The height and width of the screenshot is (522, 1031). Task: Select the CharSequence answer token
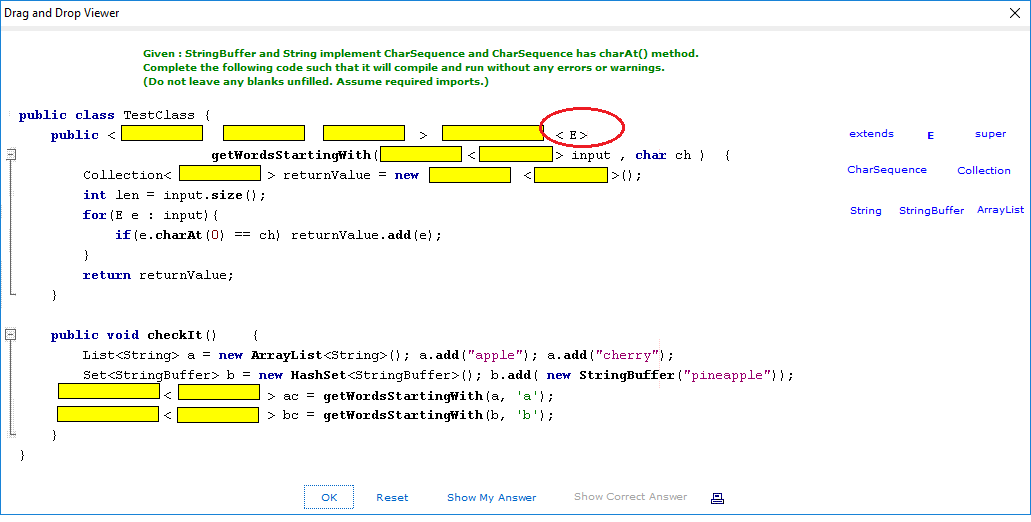click(x=886, y=170)
